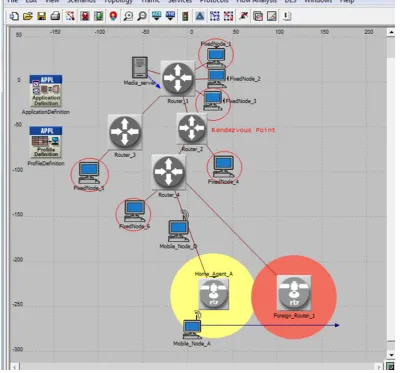Screen dimensions: 400x373
Task: Click the blue dotted grid toolbar icon
Action: coord(214,16)
